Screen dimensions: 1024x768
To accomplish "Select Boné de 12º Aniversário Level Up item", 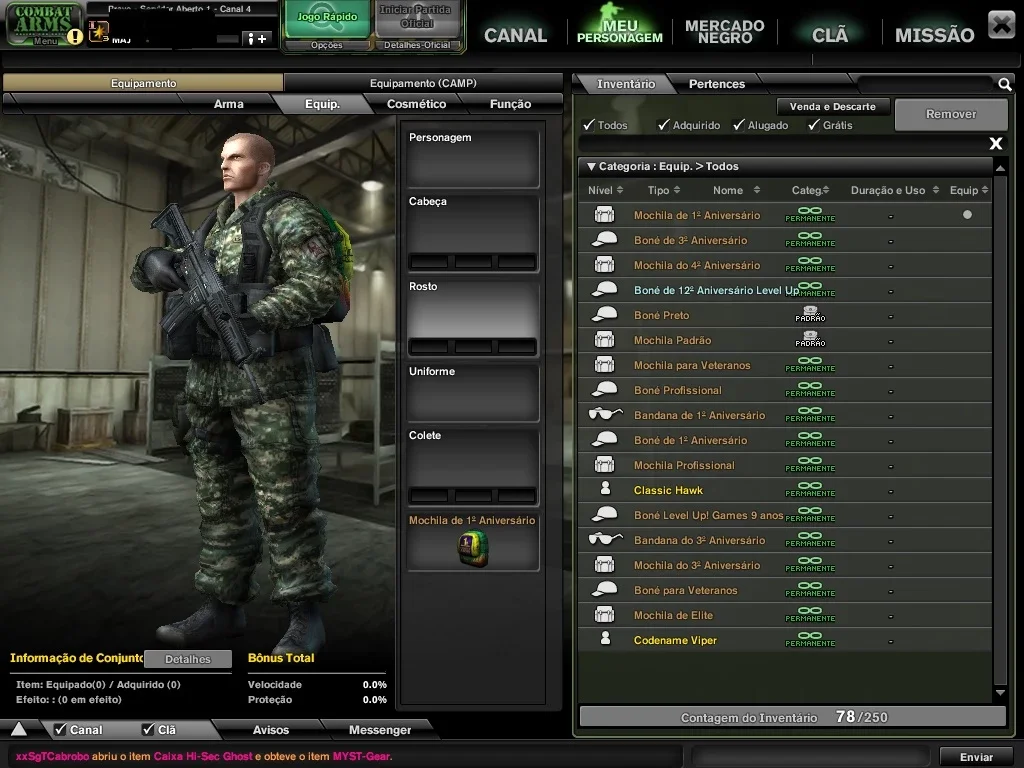I will pyautogui.click(x=784, y=290).
